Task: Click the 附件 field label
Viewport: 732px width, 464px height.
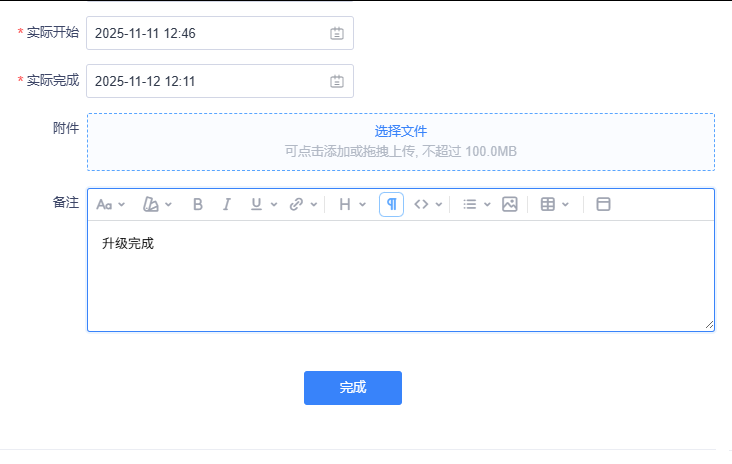Action: pos(66,128)
